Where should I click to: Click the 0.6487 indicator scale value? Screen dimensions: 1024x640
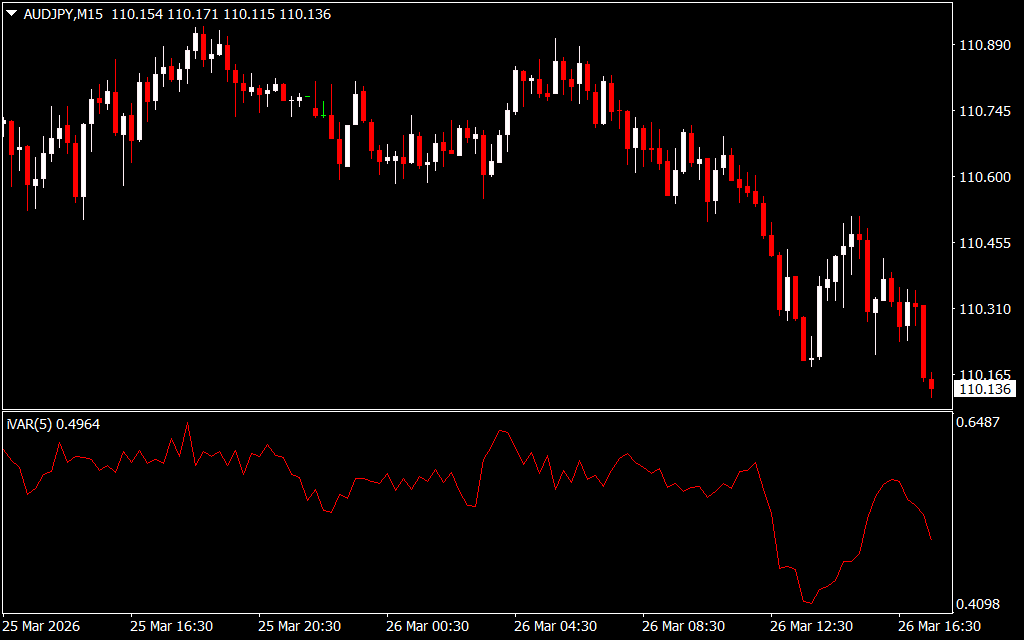point(981,423)
